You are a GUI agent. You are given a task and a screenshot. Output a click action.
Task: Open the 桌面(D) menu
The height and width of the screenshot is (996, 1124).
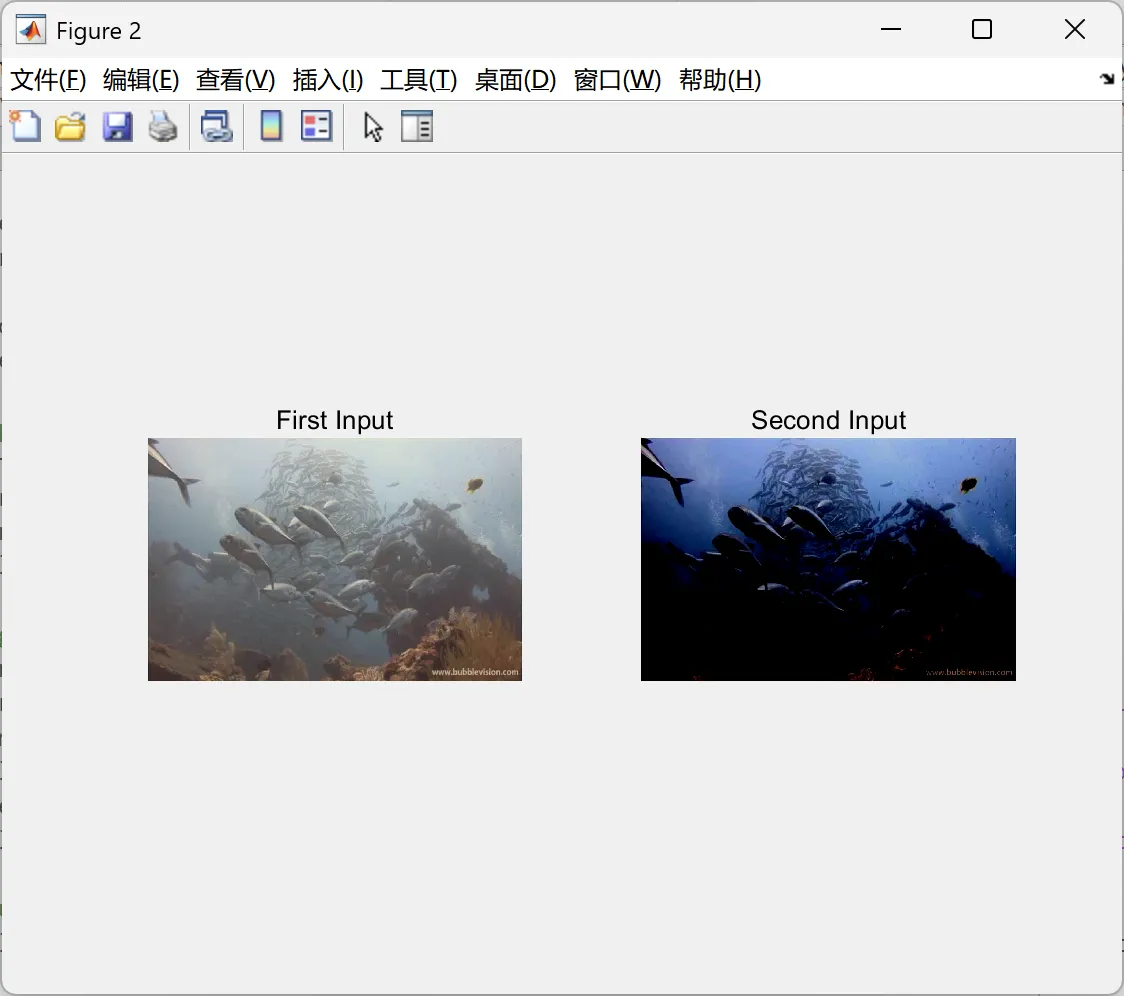pyautogui.click(x=515, y=80)
